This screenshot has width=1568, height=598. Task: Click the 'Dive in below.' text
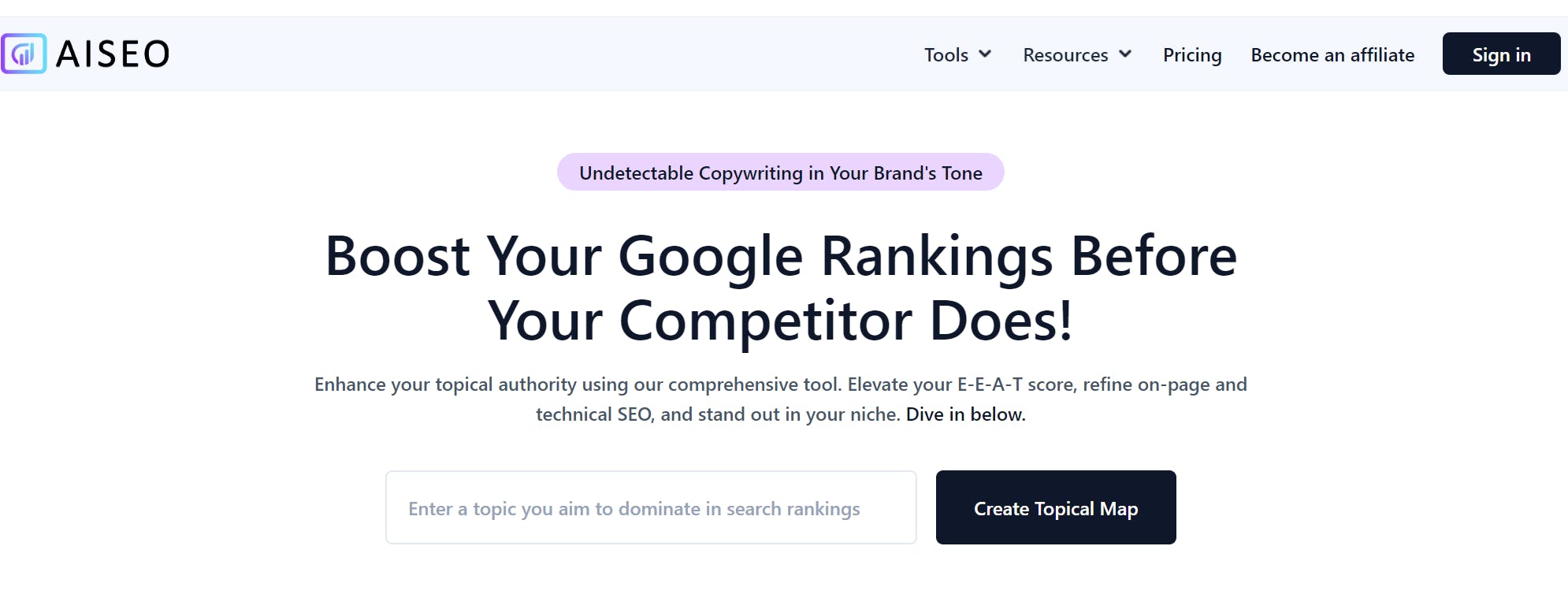point(966,414)
